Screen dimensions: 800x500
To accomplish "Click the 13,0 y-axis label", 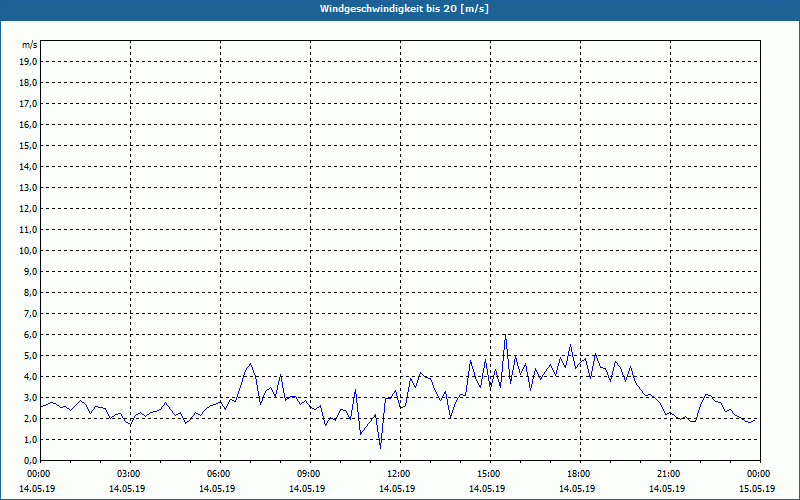I will pos(28,187).
